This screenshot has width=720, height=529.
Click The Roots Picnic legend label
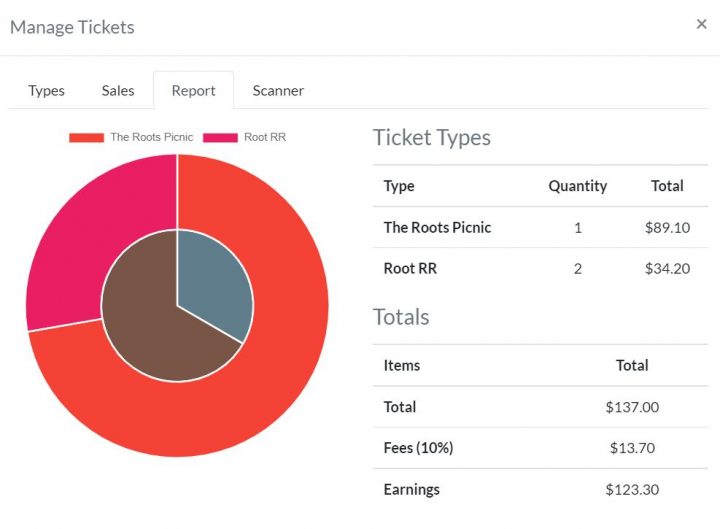click(151, 137)
